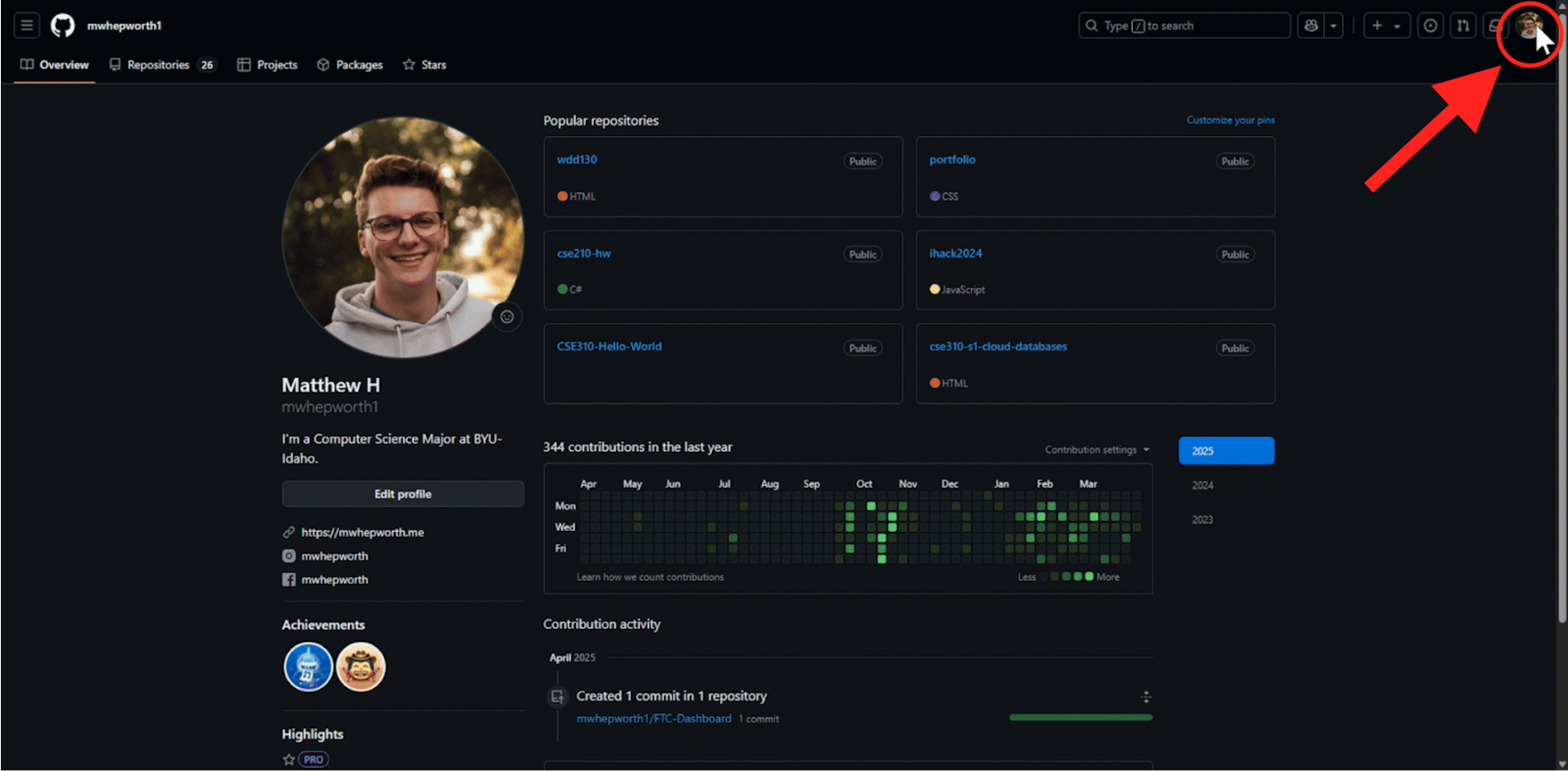Open Copilot chat from the header
This screenshot has height=771, width=1568.
point(1311,25)
